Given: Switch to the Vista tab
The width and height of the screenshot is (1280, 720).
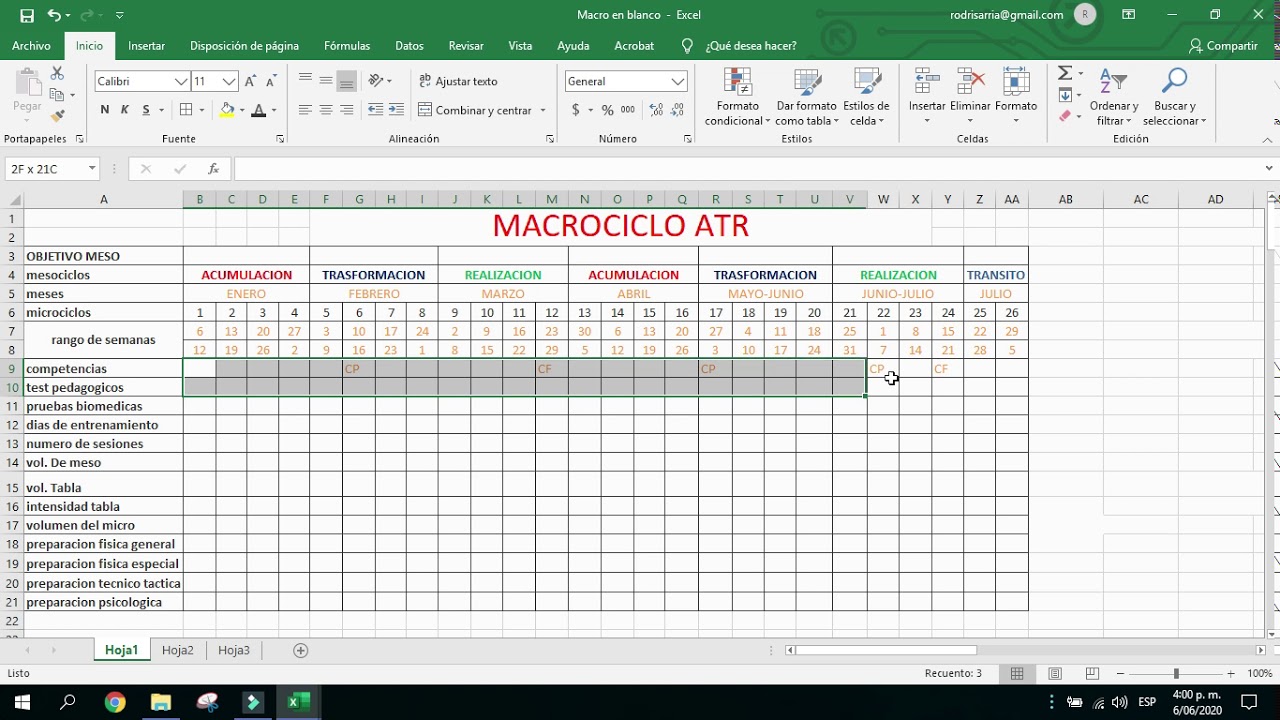Looking at the screenshot, I should tap(520, 46).
